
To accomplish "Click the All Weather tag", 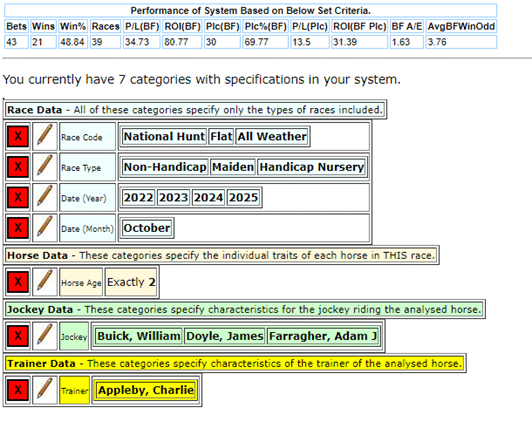I will pyautogui.click(x=272, y=136).
